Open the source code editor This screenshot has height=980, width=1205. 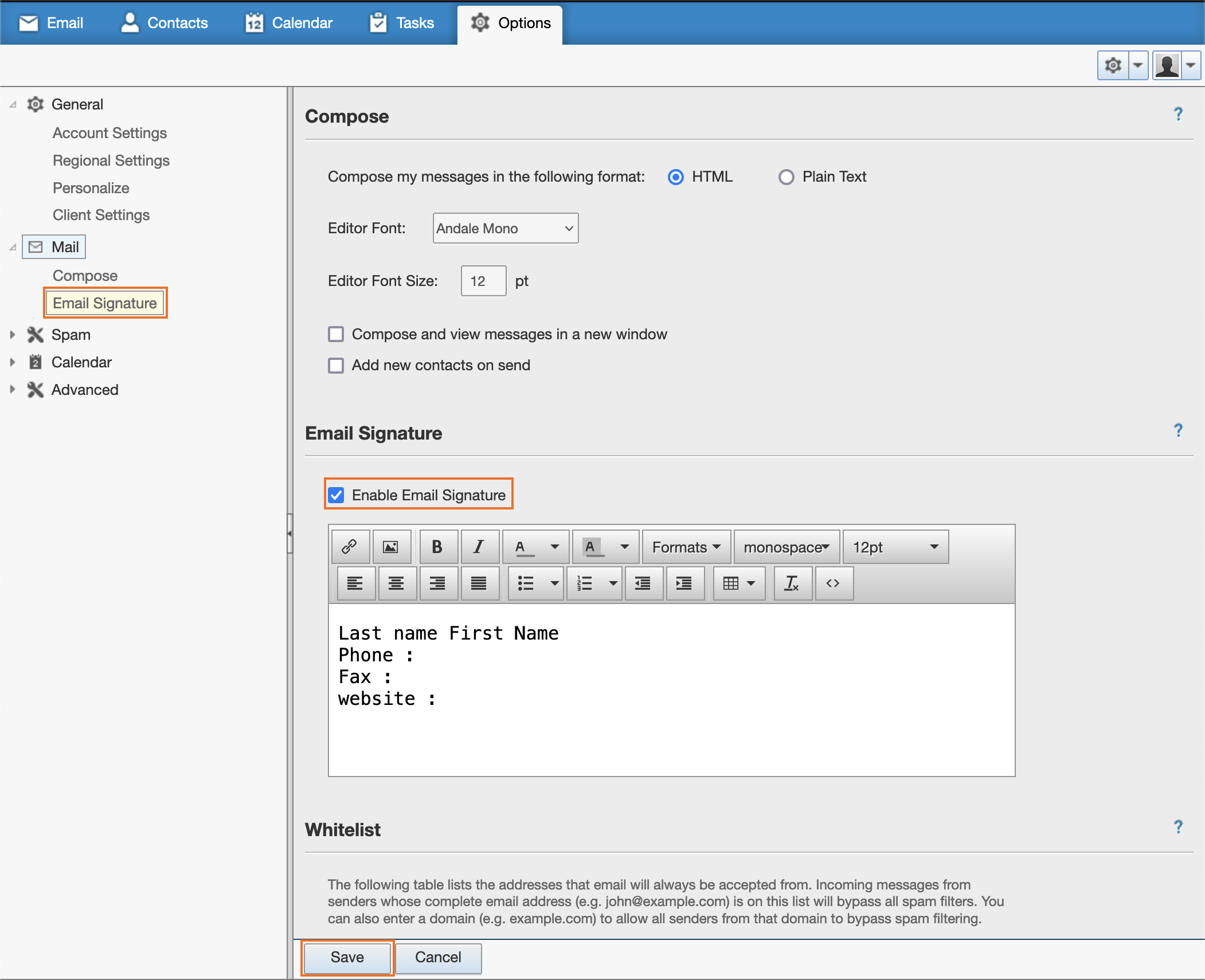(x=834, y=583)
